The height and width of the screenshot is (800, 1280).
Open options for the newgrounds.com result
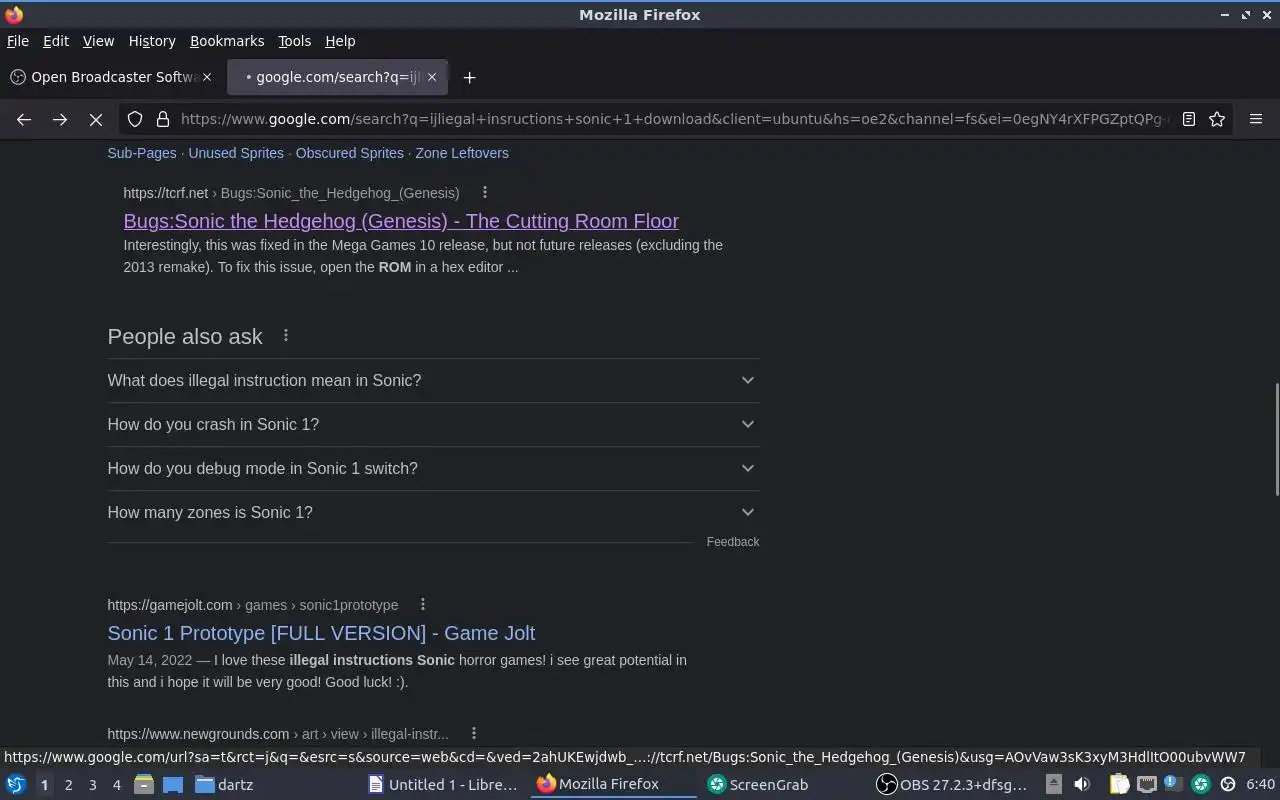coord(474,733)
